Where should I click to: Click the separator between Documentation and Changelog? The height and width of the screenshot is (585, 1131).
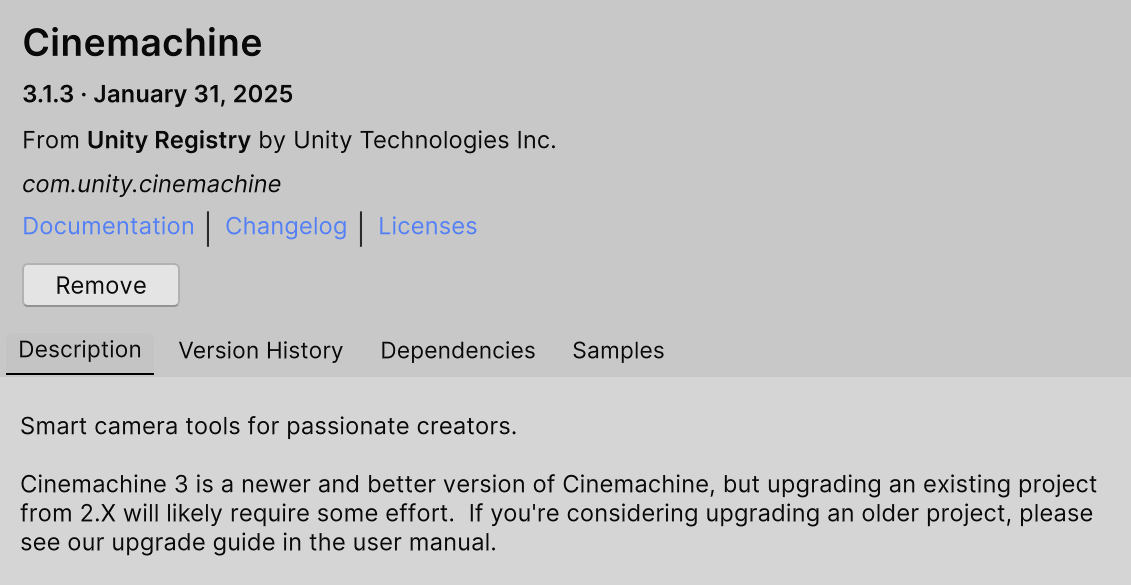click(x=208, y=227)
